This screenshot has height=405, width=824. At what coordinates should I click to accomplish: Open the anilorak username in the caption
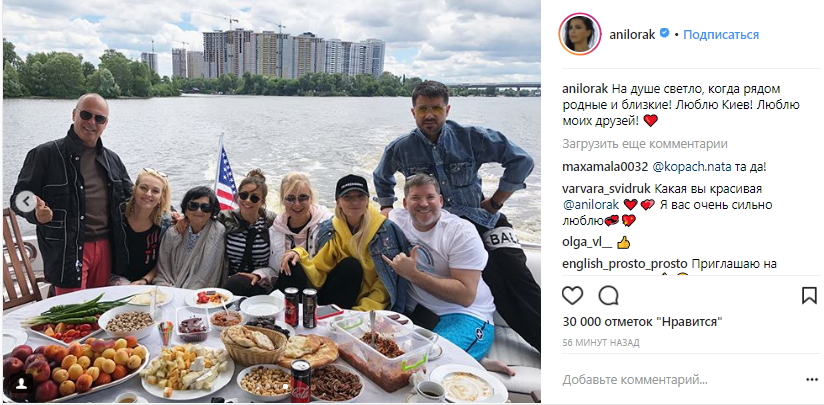(x=582, y=89)
